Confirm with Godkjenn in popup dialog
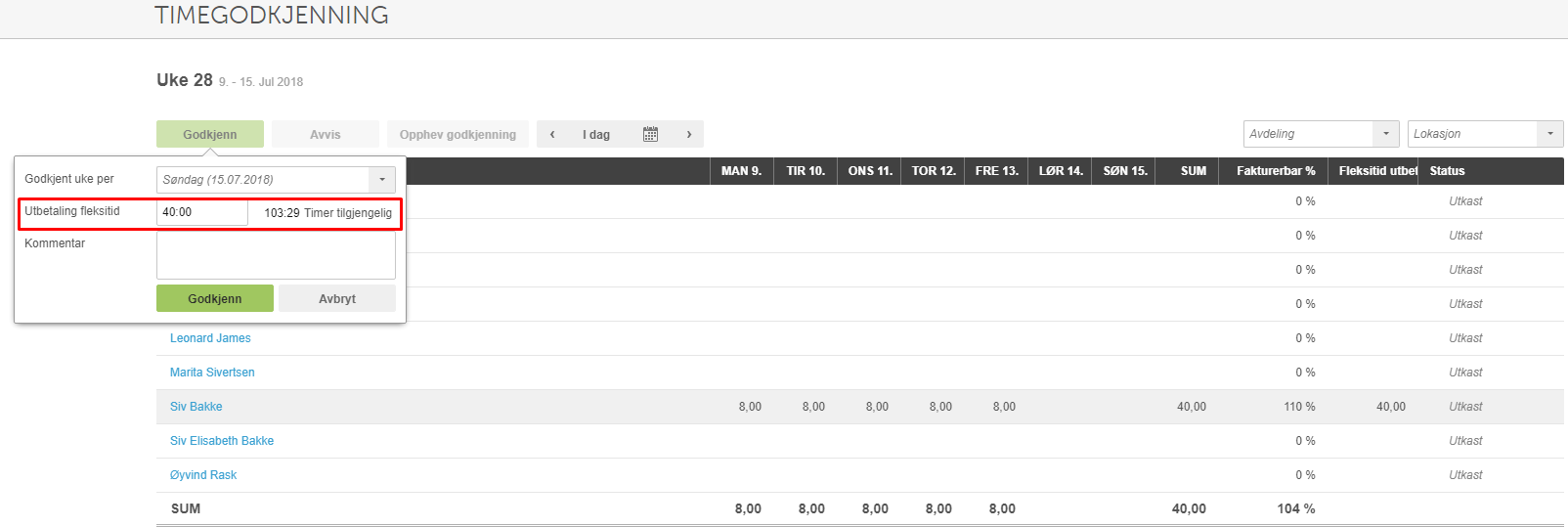Image resolution: width=1568 pixels, height=527 pixels. pos(215,298)
